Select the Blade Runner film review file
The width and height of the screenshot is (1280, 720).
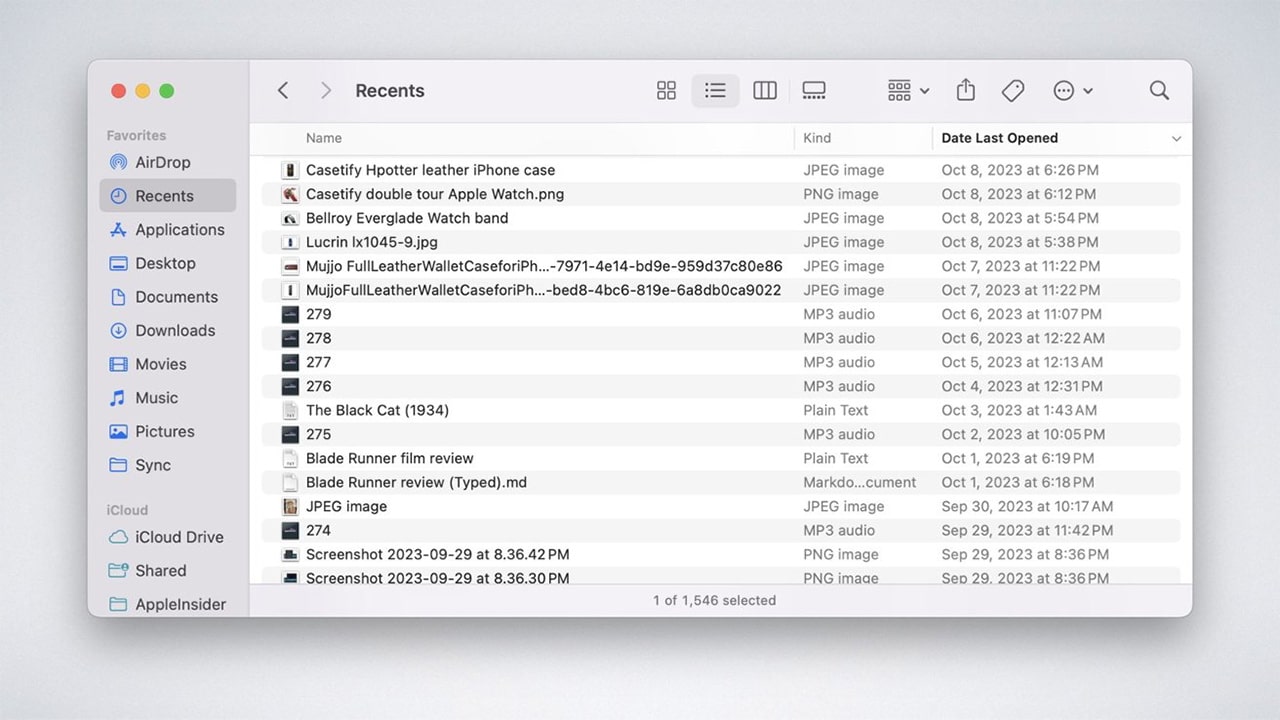pyautogui.click(x=389, y=458)
